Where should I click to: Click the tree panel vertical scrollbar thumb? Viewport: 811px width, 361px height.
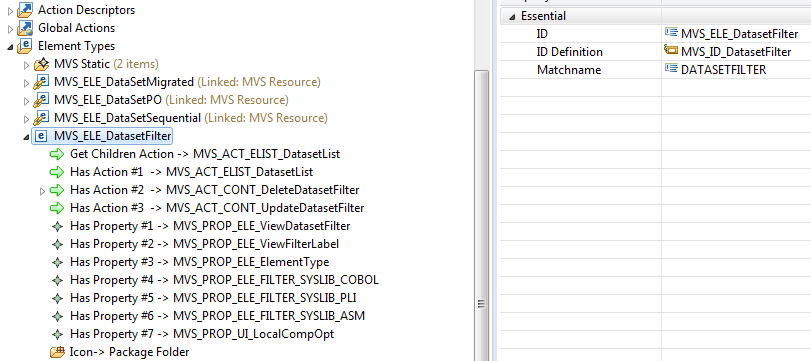pyautogui.click(x=482, y=215)
